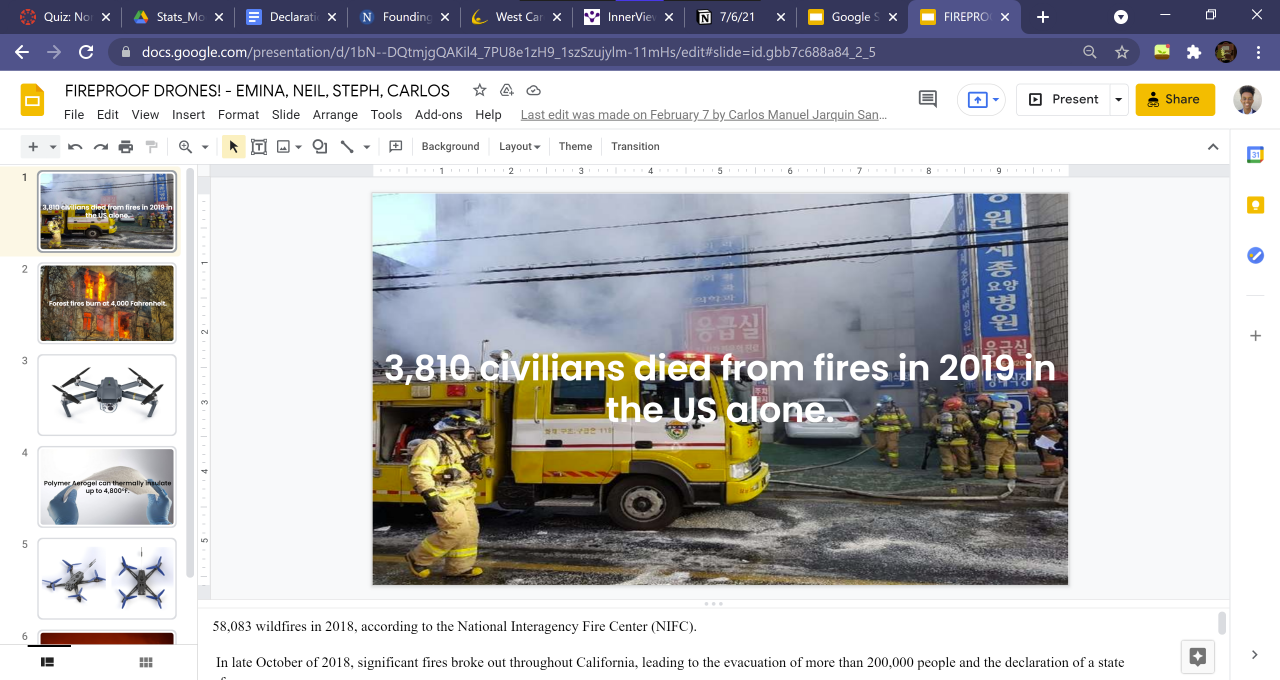Screen dimensions: 1280x680
Task: Click the Add comment toolbar icon
Action: (x=396, y=147)
